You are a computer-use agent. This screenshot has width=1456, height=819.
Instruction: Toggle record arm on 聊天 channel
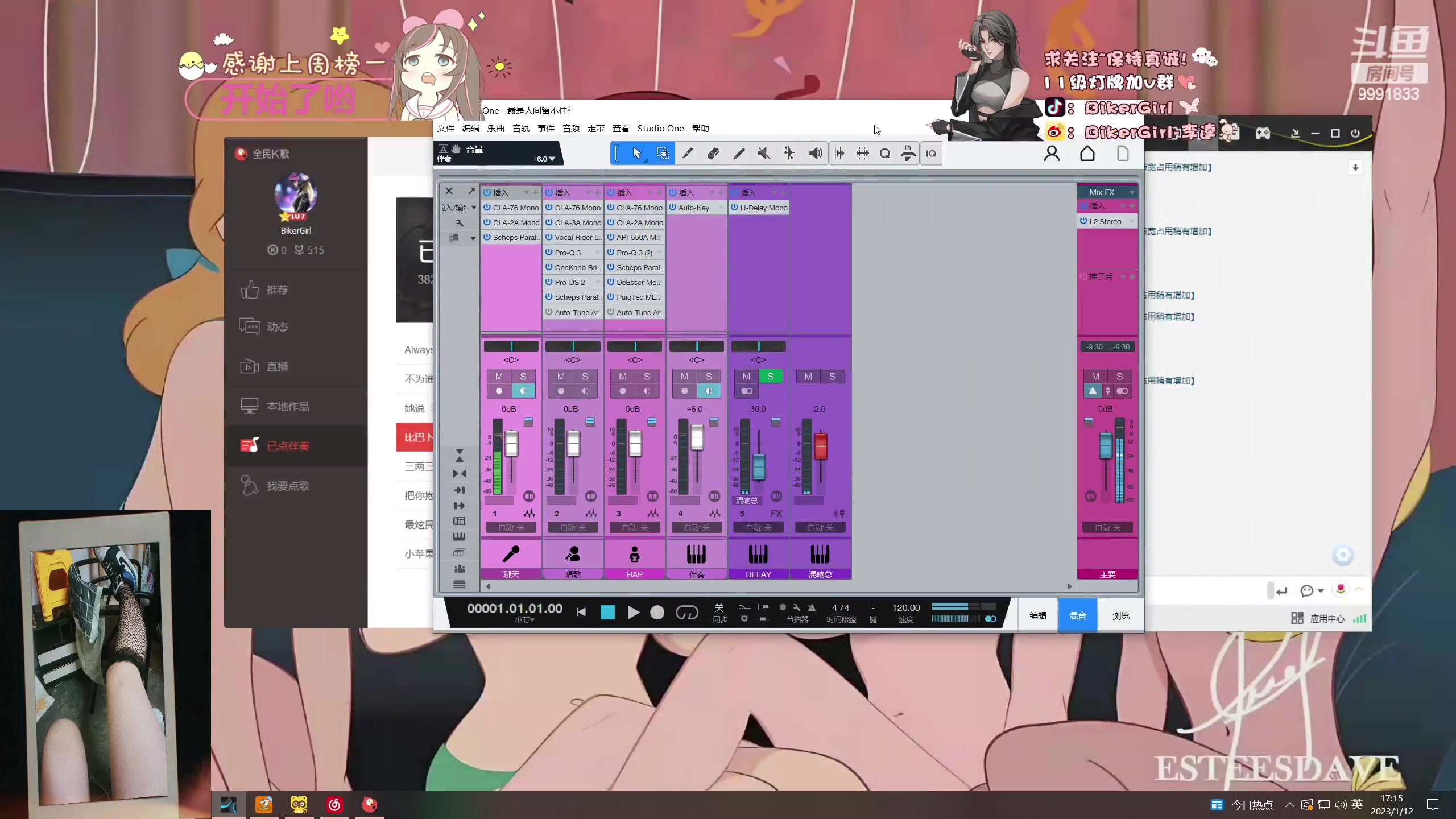(x=499, y=391)
